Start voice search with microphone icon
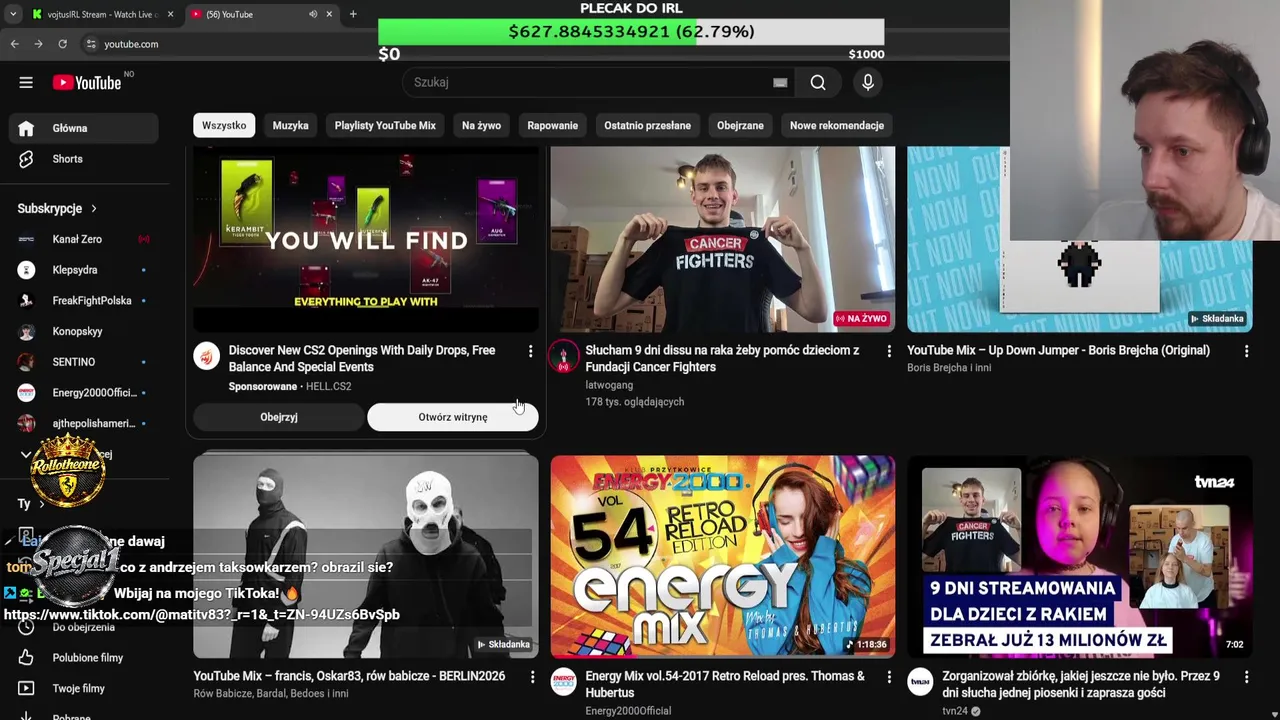The image size is (1280, 720). [x=868, y=83]
